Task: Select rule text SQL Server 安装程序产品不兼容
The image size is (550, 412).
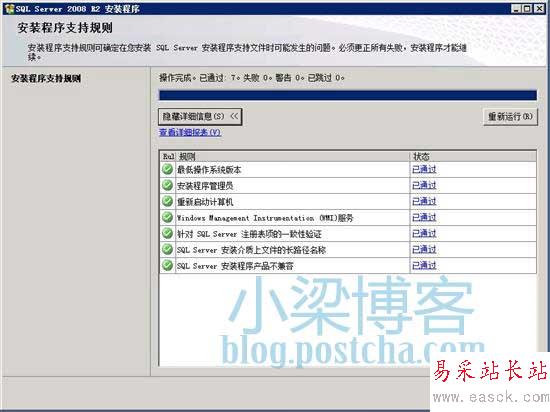Action: [235, 266]
